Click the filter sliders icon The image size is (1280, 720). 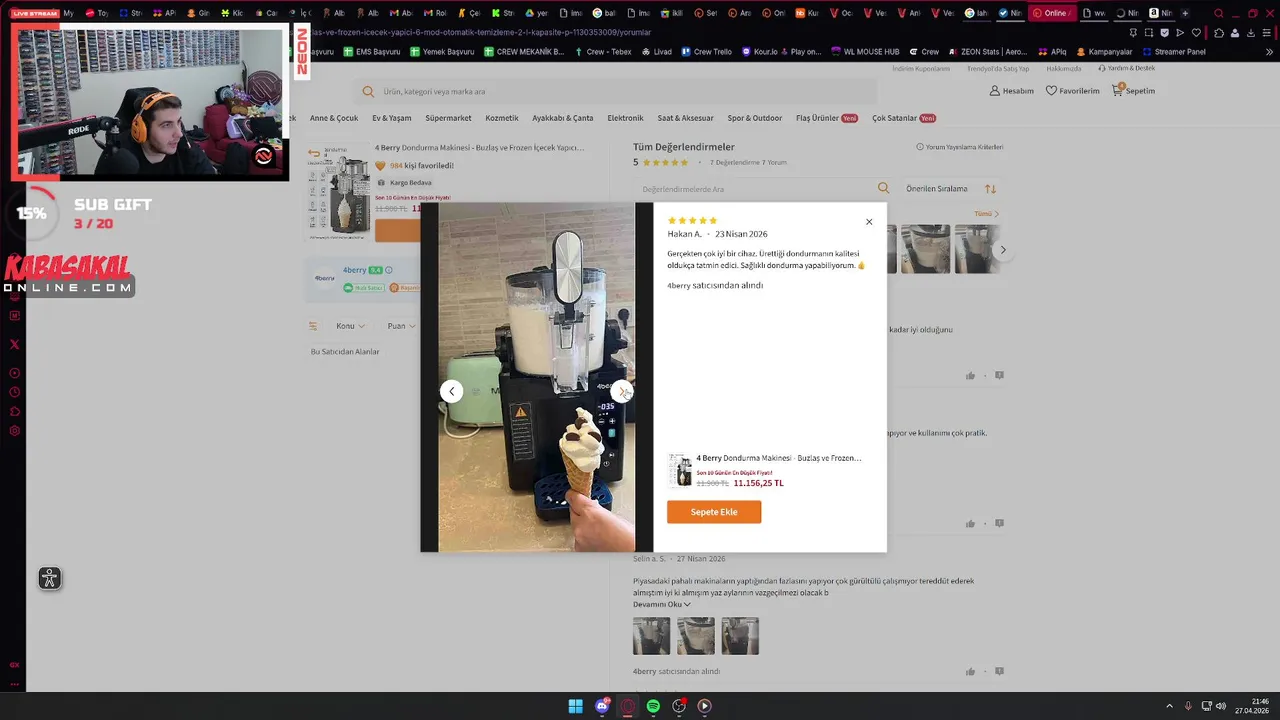click(313, 326)
